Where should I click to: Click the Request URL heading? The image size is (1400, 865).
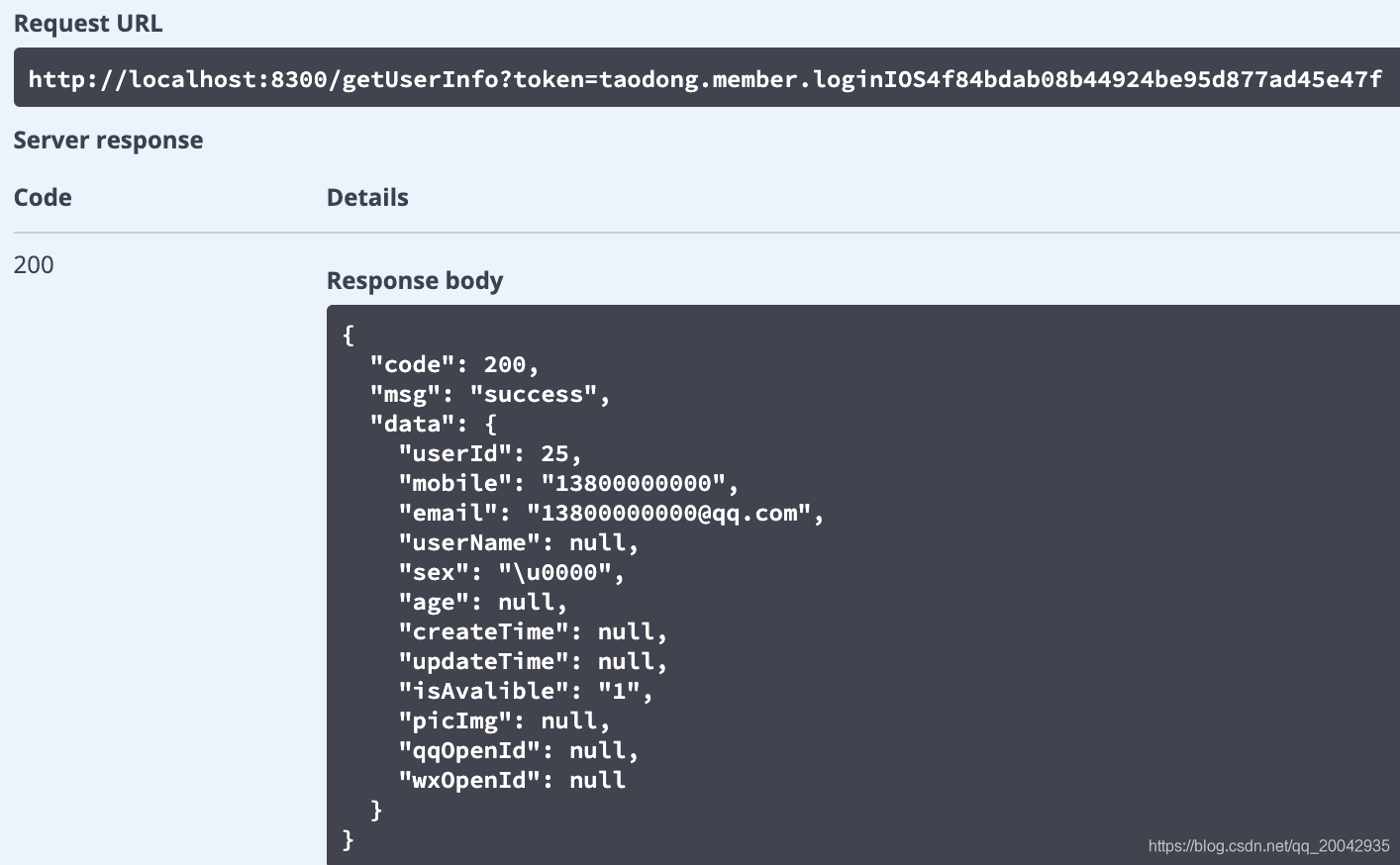[88, 24]
